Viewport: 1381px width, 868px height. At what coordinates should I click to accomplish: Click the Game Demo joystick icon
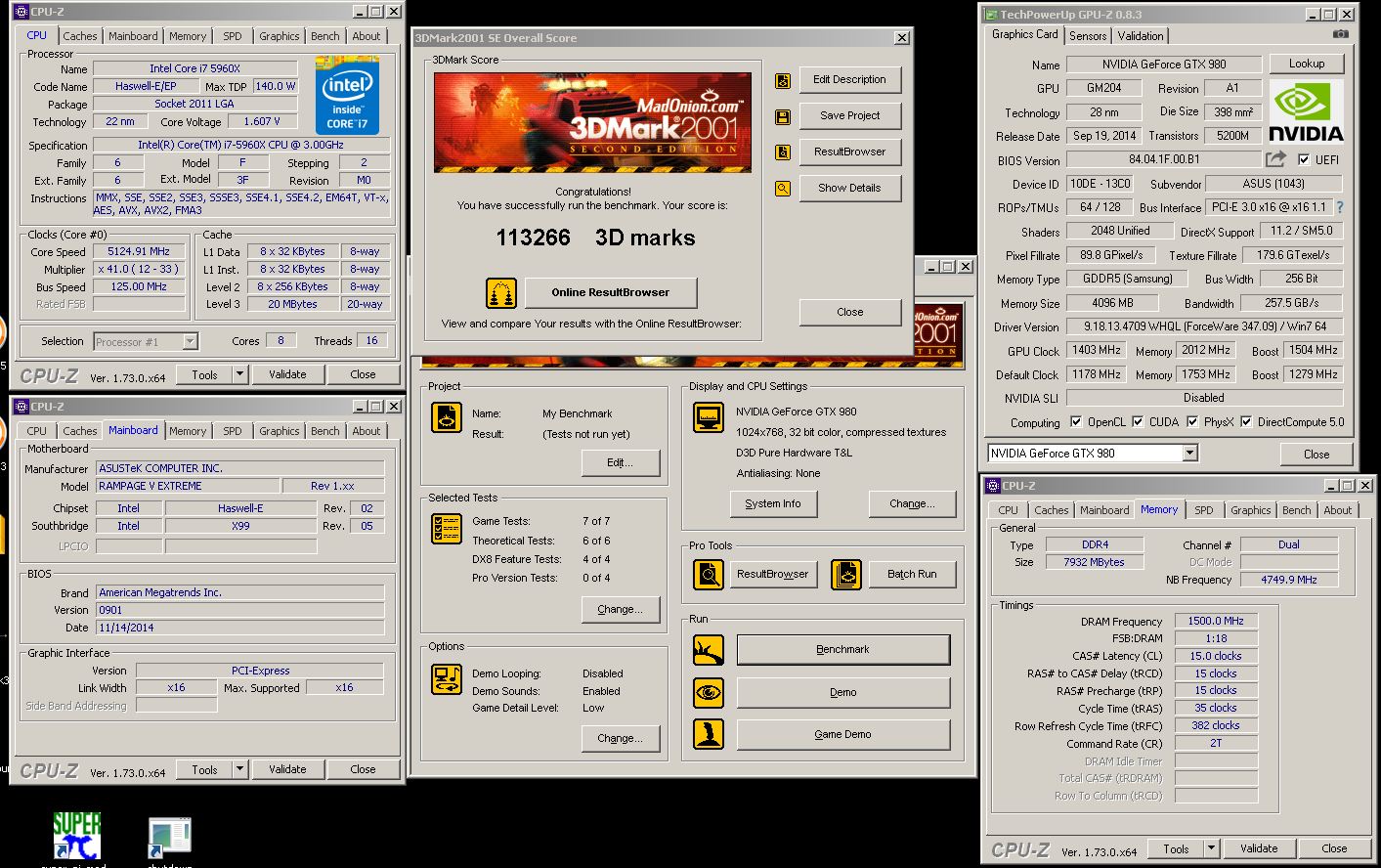coord(708,734)
